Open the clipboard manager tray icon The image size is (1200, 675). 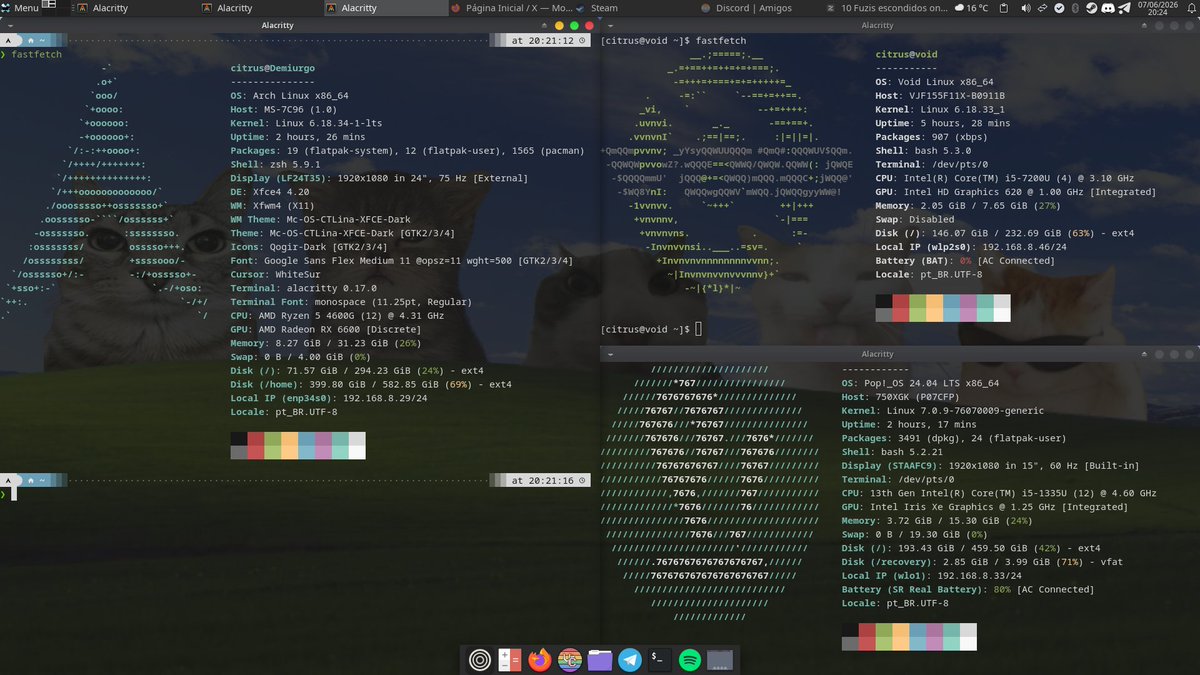1004,8
